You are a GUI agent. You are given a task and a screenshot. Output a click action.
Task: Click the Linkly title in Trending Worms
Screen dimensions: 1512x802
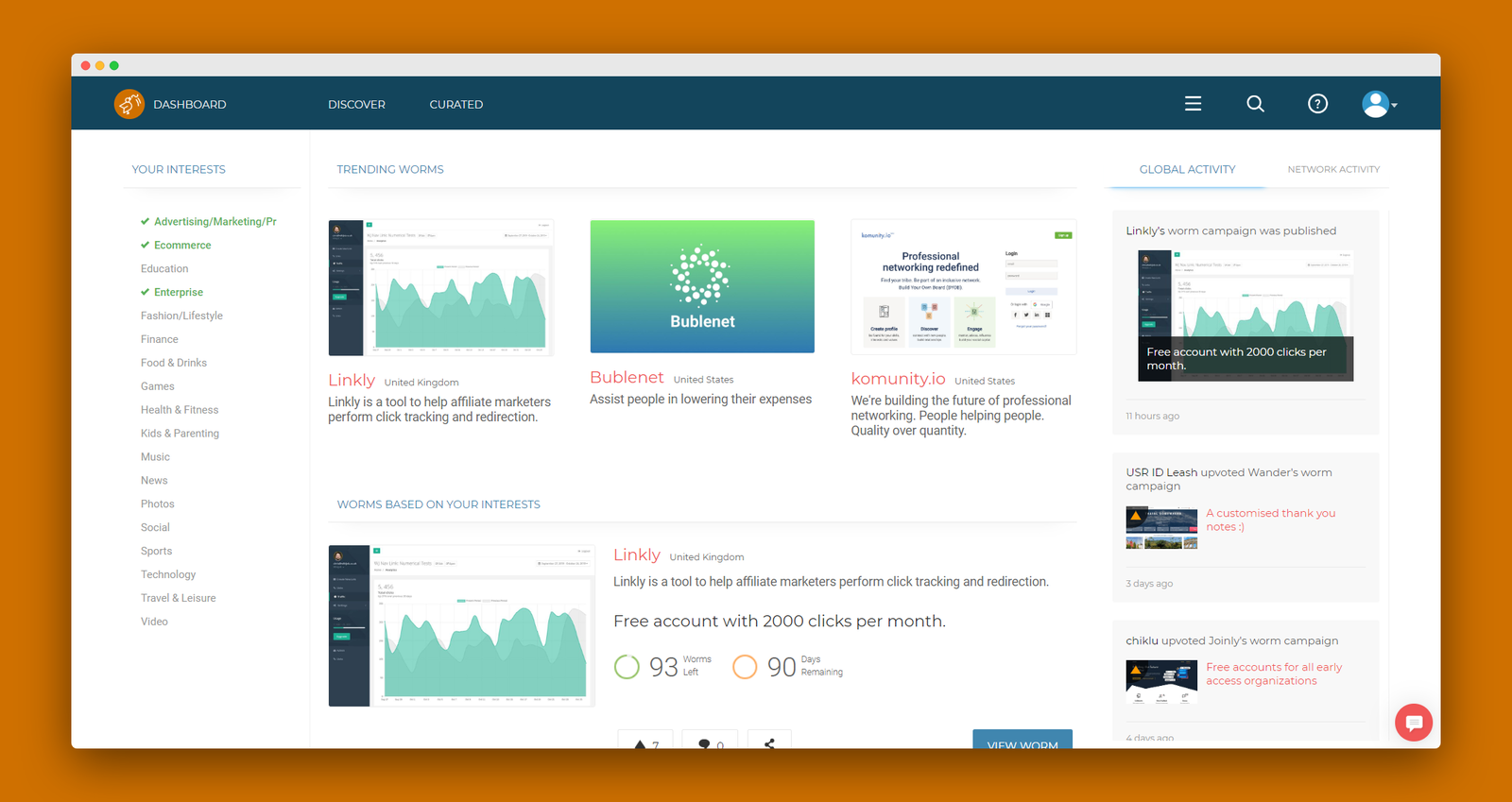352,380
